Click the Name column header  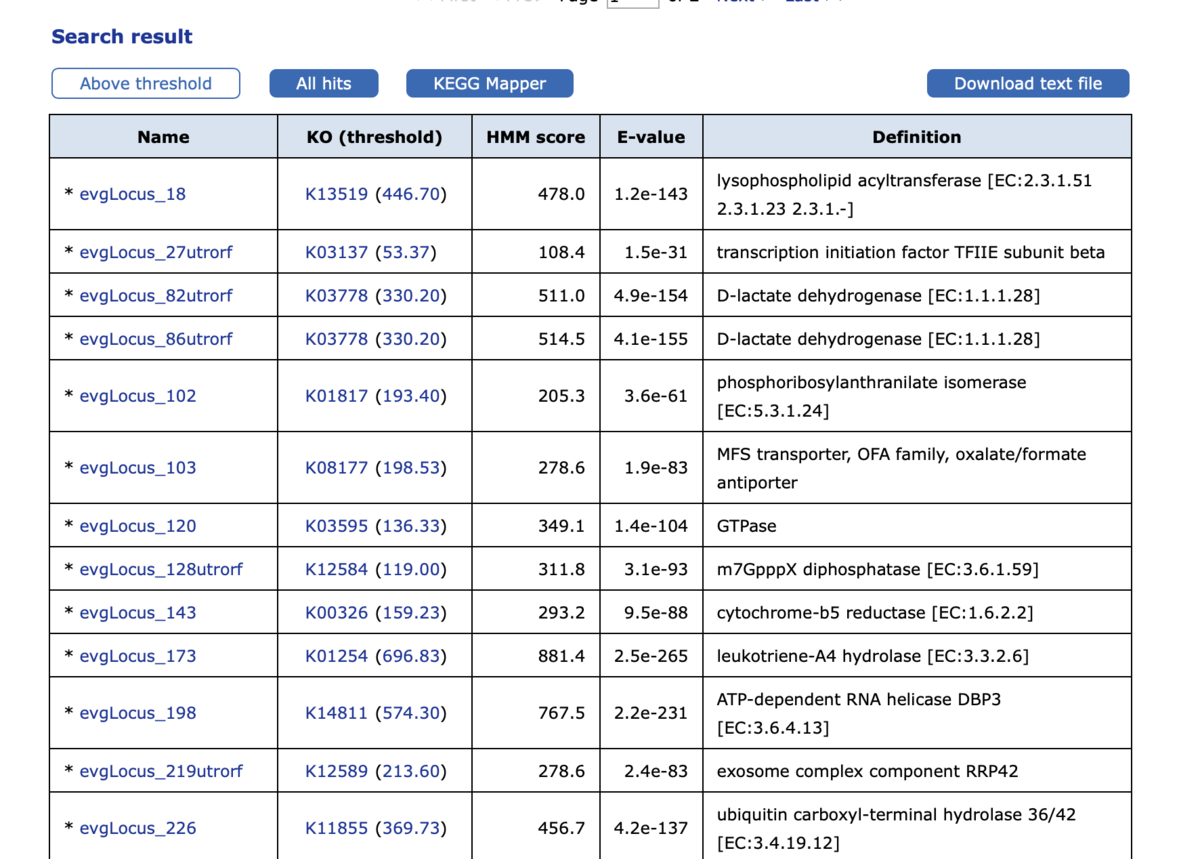[x=163, y=137]
